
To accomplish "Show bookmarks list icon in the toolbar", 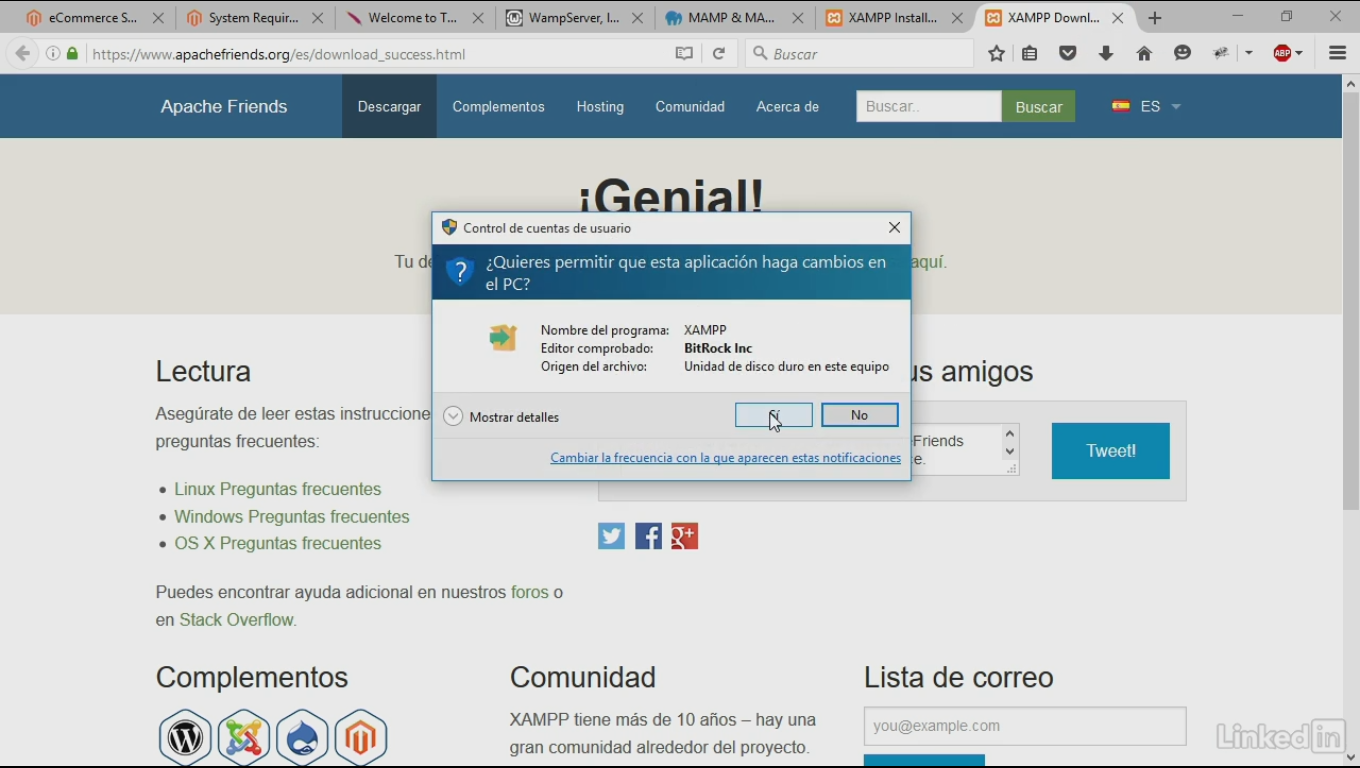I will pos(1030,54).
